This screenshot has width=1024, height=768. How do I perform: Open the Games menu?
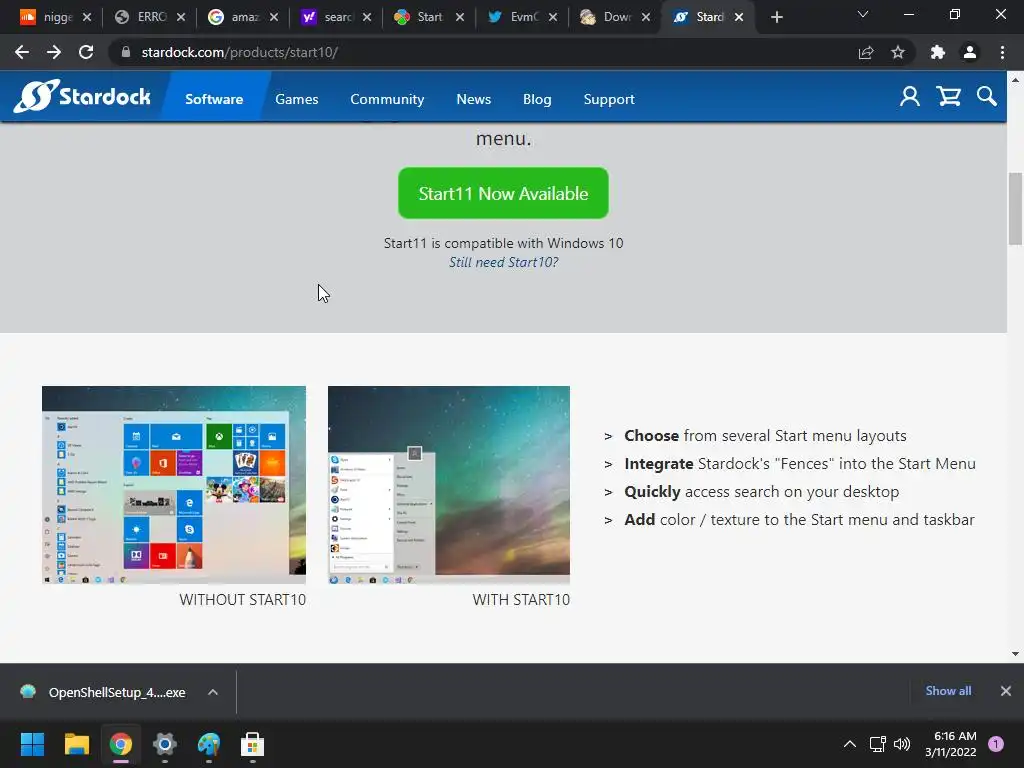coord(296,99)
